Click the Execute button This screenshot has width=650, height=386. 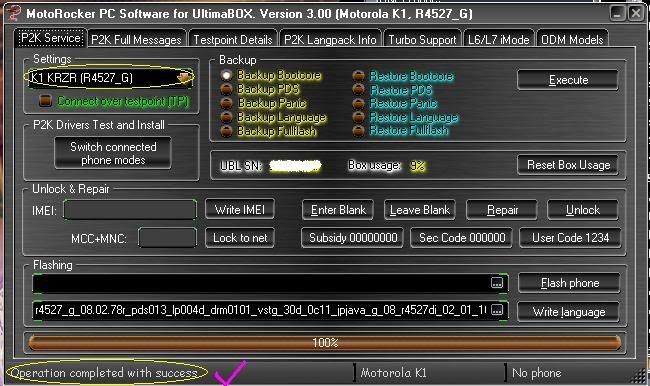pyautogui.click(x=568, y=80)
